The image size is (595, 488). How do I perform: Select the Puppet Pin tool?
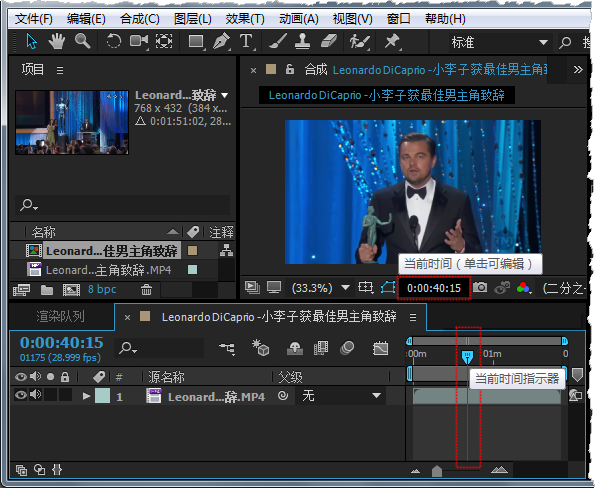click(x=392, y=41)
